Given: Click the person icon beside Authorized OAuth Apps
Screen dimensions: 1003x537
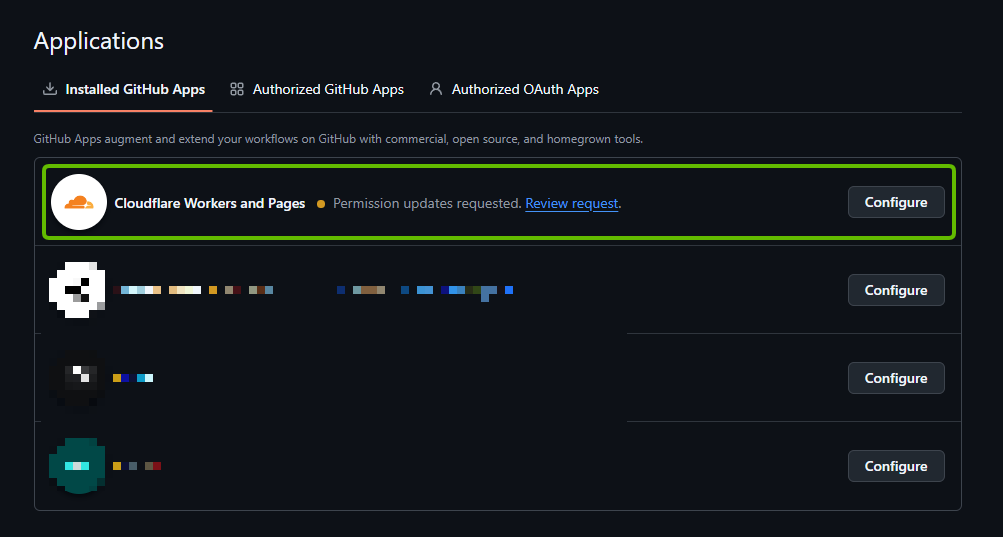Looking at the screenshot, I should tap(436, 89).
